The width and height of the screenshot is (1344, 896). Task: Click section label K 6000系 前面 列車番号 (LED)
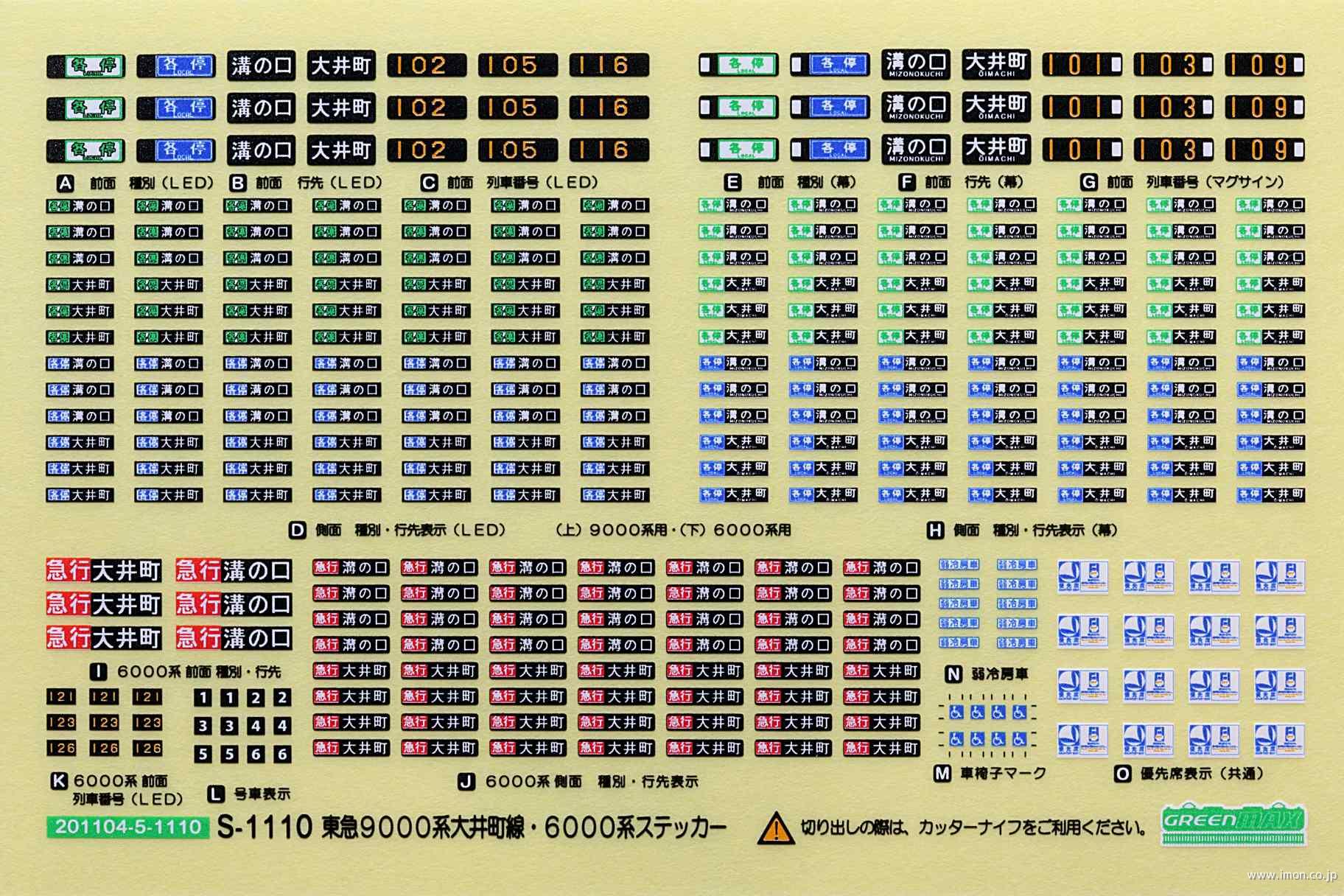click(116, 789)
